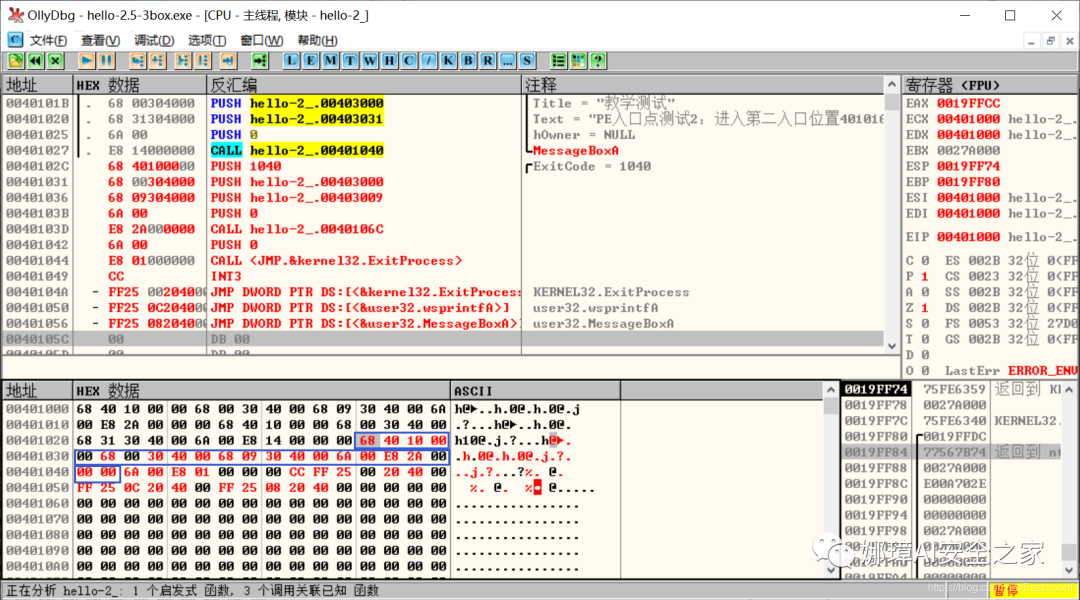Click the 反汇编 column header
The image size is (1080, 600).
pos(364,85)
